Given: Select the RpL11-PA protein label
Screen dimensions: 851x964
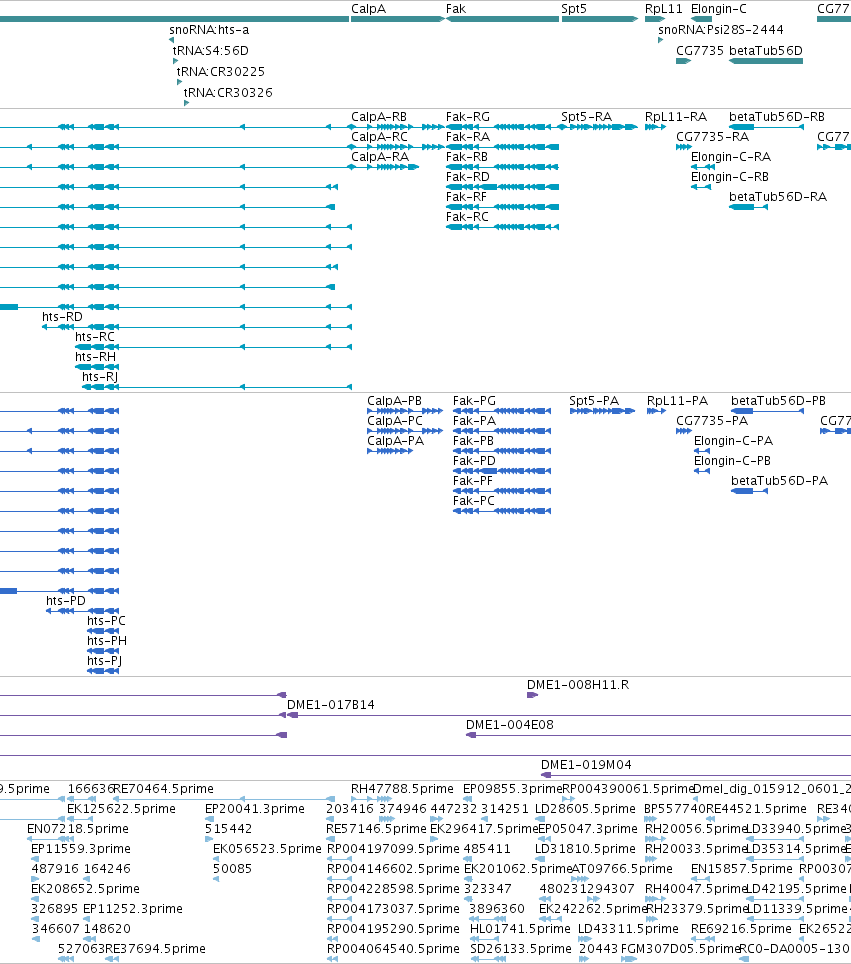Looking at the screenshot, I should [x=677, y=401].
